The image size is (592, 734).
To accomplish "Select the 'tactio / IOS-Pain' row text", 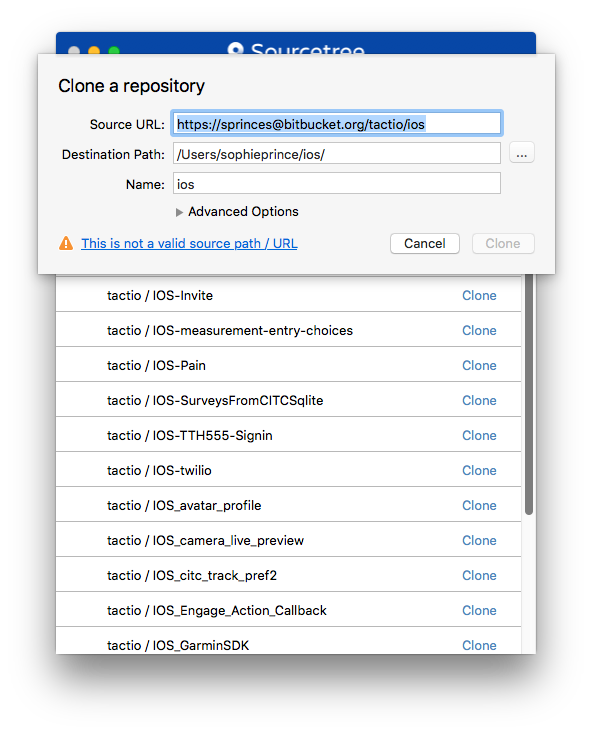I will point(156,366).
